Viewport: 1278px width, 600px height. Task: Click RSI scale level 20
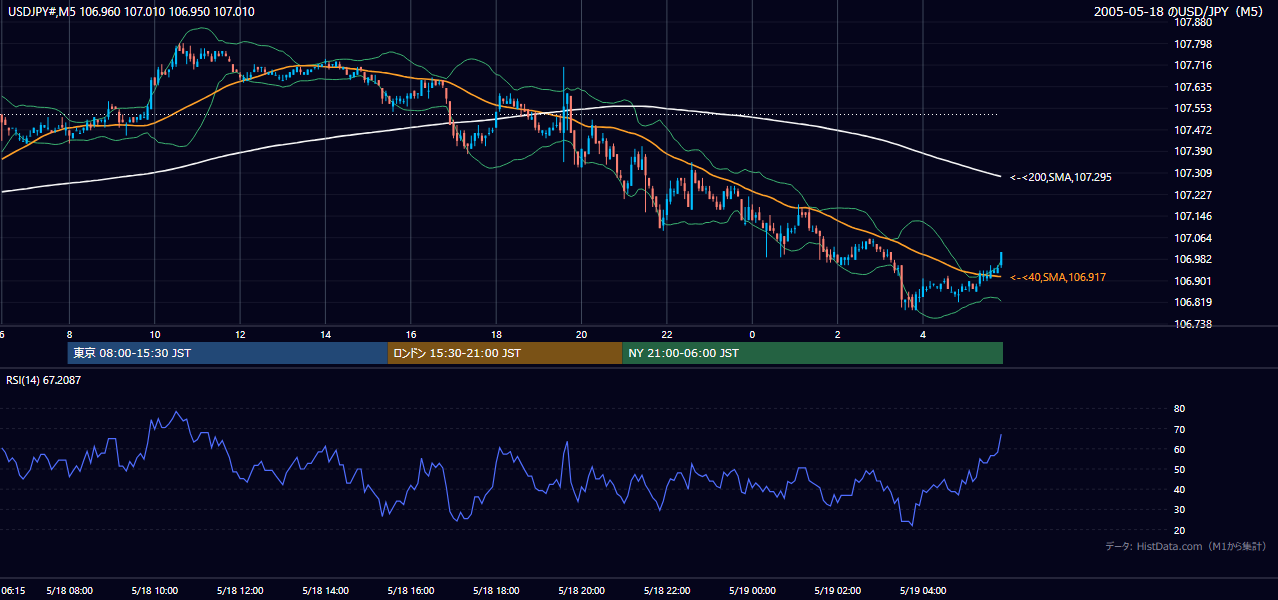(1179, 530)
